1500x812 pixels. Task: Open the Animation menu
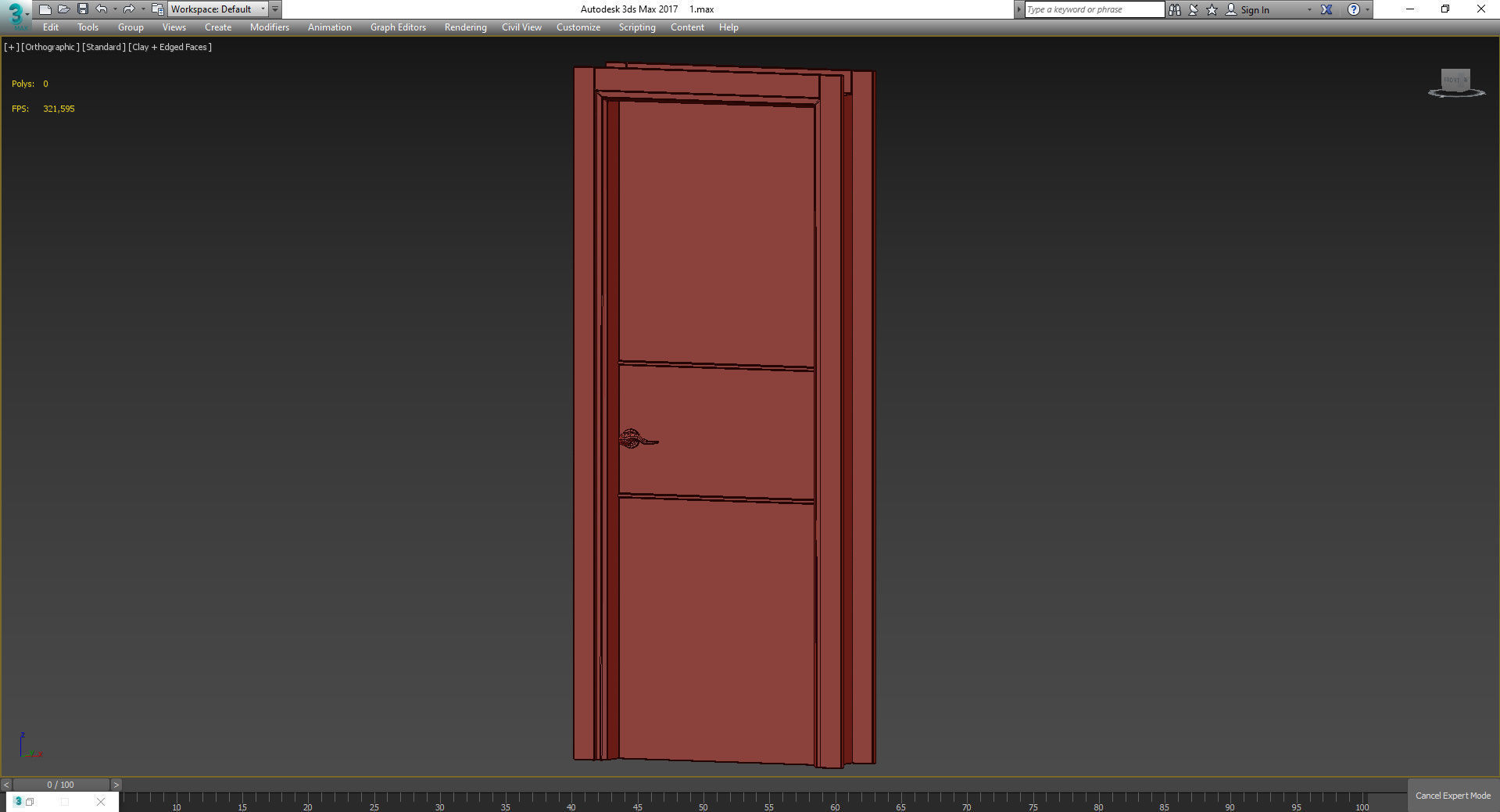pyautogui.click(x=329, y=27)
